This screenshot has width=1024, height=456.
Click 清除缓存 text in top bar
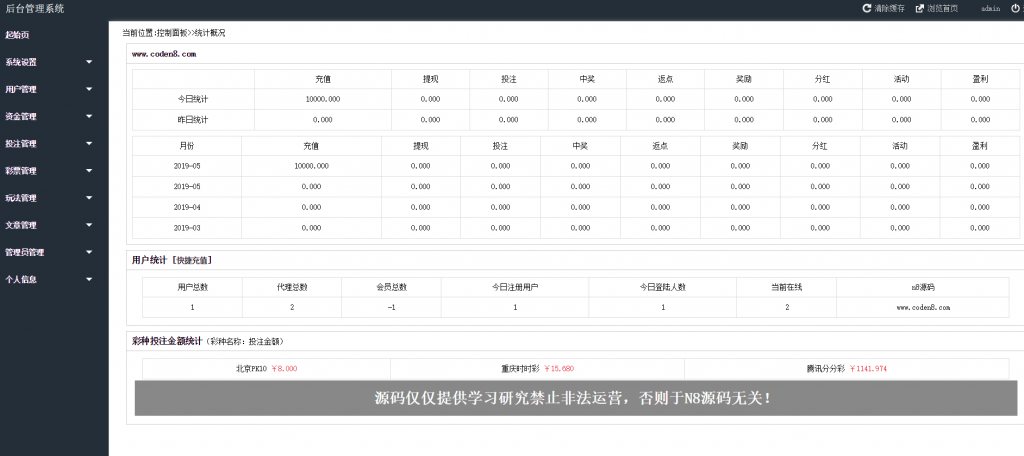click(x=889, y=8)
